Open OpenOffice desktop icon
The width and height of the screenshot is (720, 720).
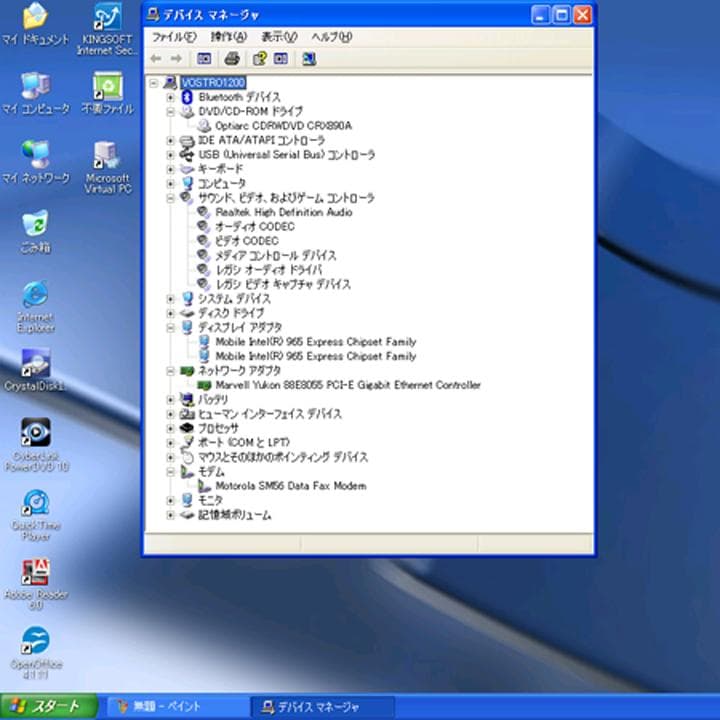tap(35, 653)
